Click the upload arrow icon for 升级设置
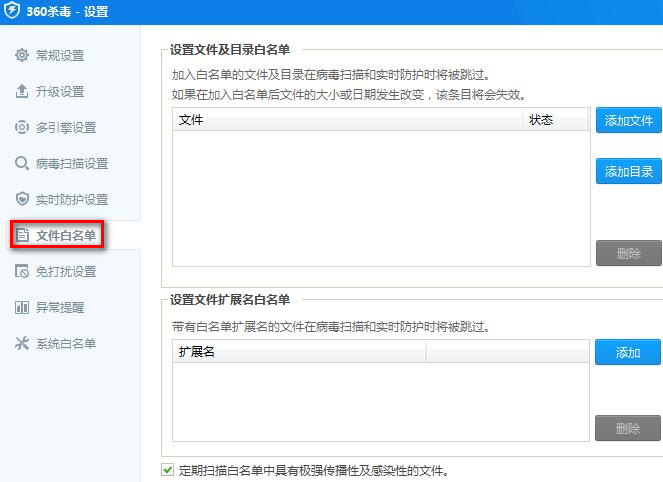This screenshot has width=663, height=482. pos(22,91)
